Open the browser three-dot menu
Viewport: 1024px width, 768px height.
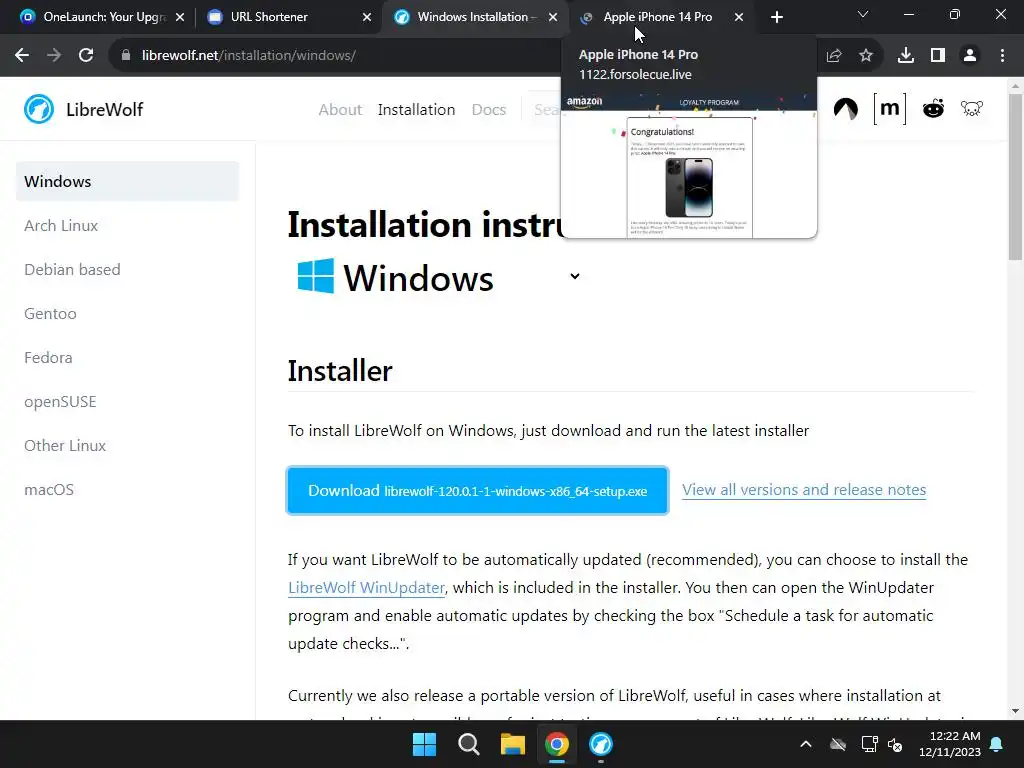[x=1002, y=56]
